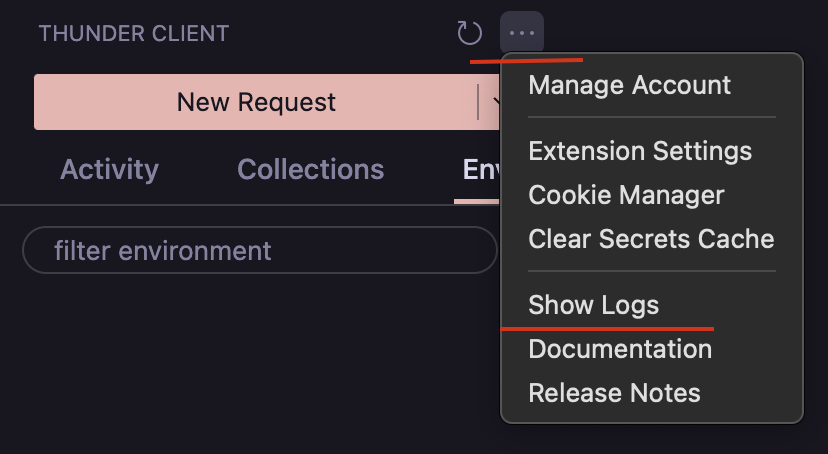Reload Thunder Client with the circular arrow
The image size is (828, 454).
point(470,33)
